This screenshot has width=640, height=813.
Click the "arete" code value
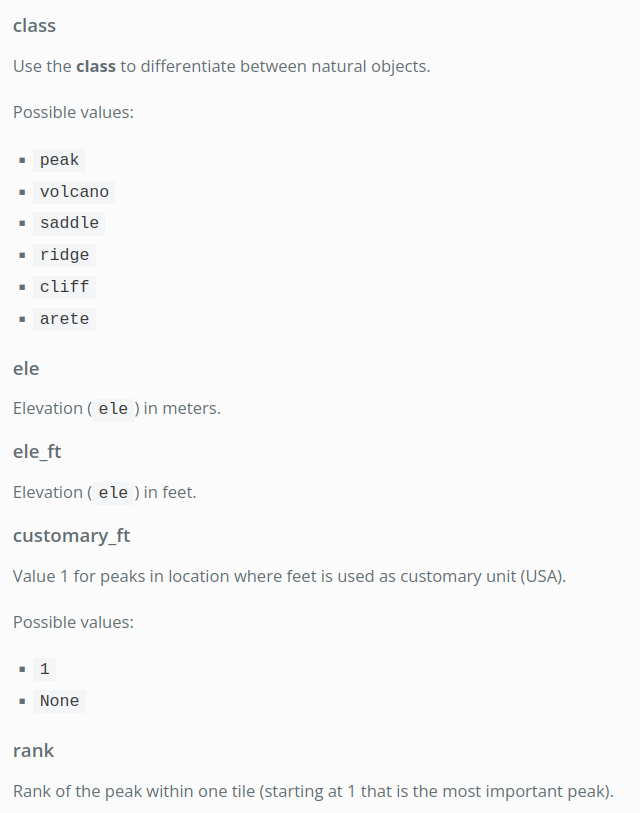tap(64, 319)
